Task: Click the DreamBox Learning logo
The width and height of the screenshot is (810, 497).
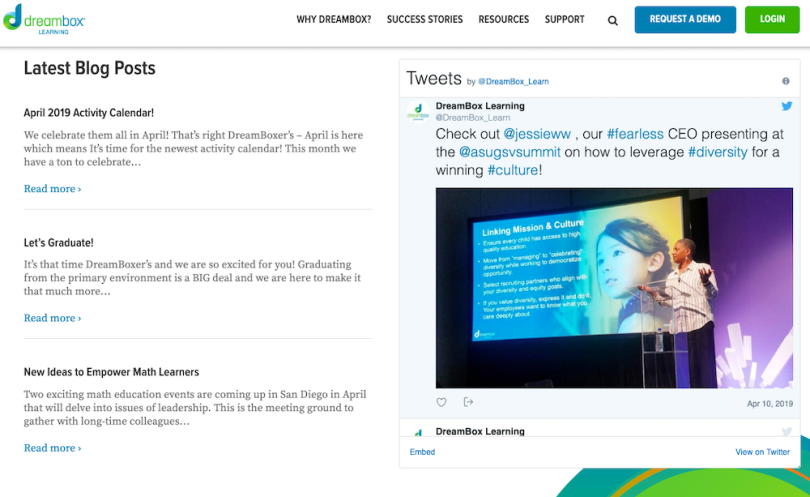Action: [43, 19]
